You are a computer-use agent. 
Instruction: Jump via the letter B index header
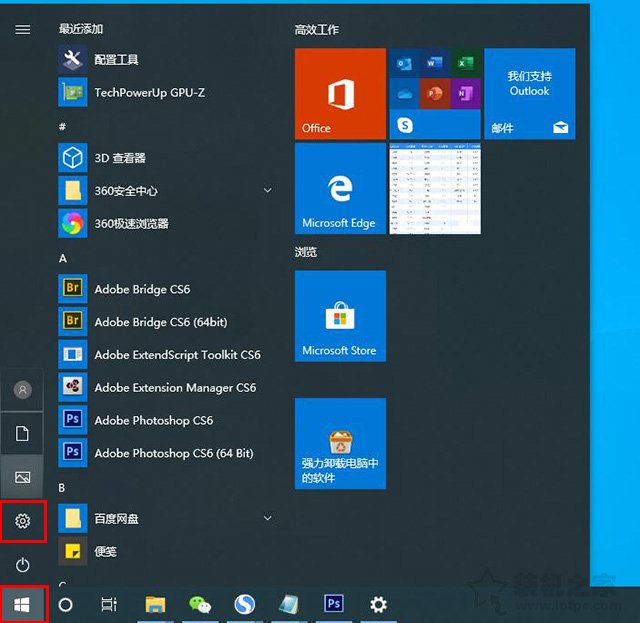click(62, 488)
